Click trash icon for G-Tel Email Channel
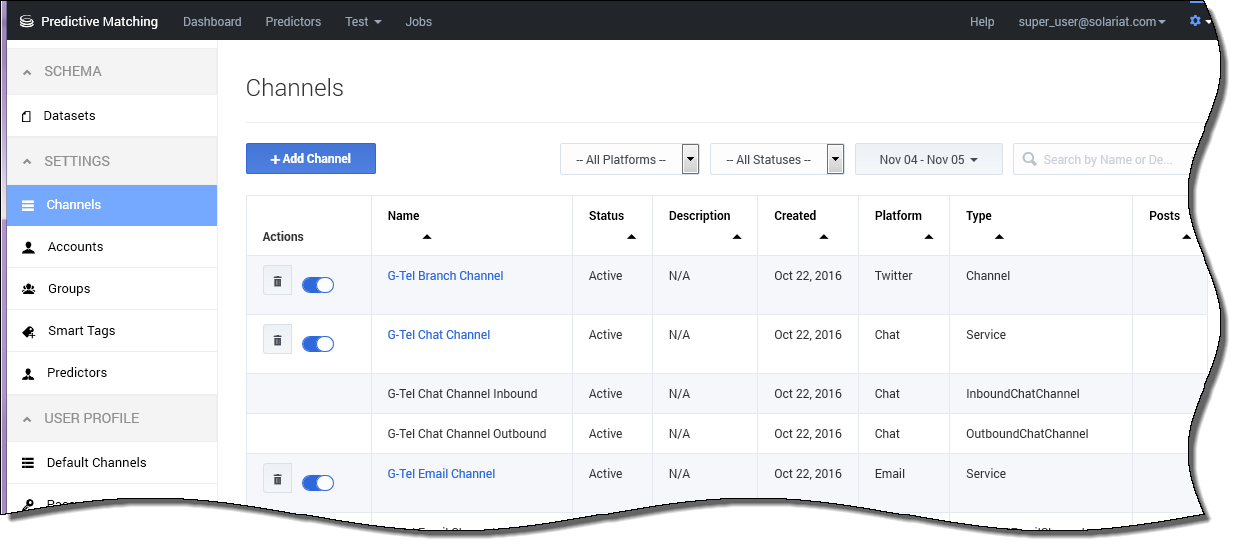This screenshot has width=1237, height=547. tap(277, 479)
